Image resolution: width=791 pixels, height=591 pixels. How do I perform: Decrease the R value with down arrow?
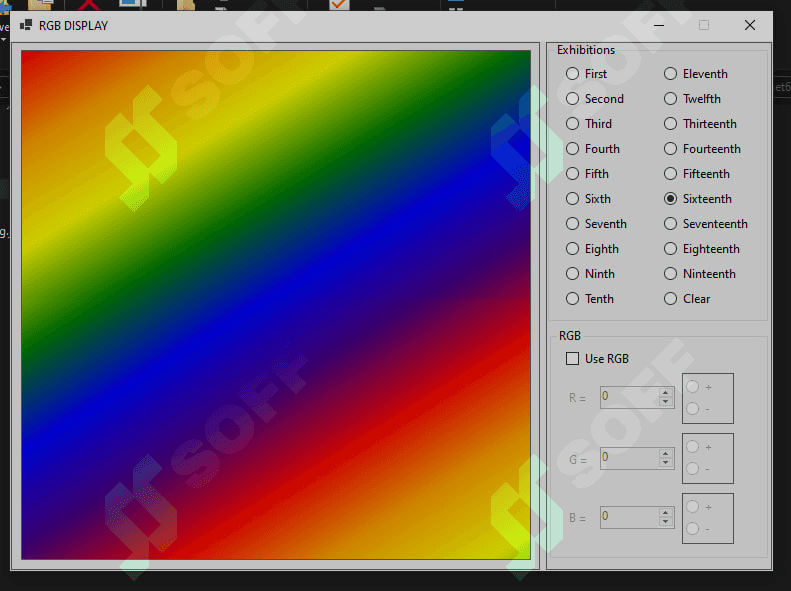pos(666,402)
